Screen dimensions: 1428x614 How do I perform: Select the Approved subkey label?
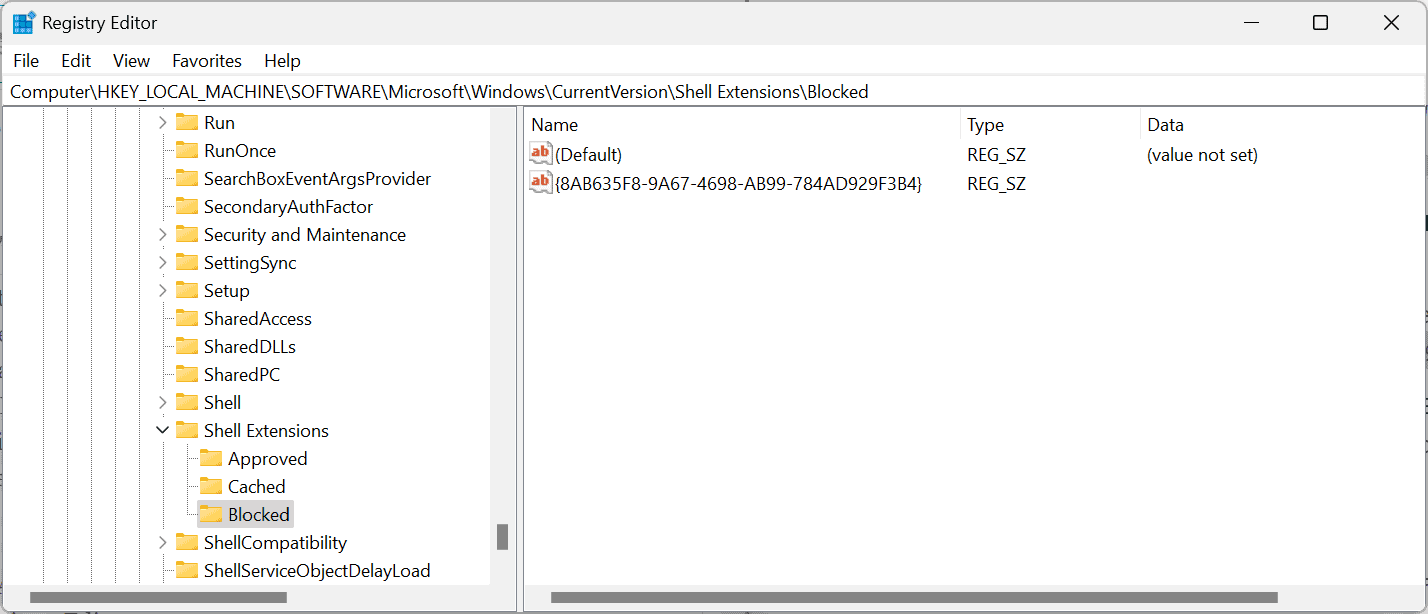click(x=268, y=459)
